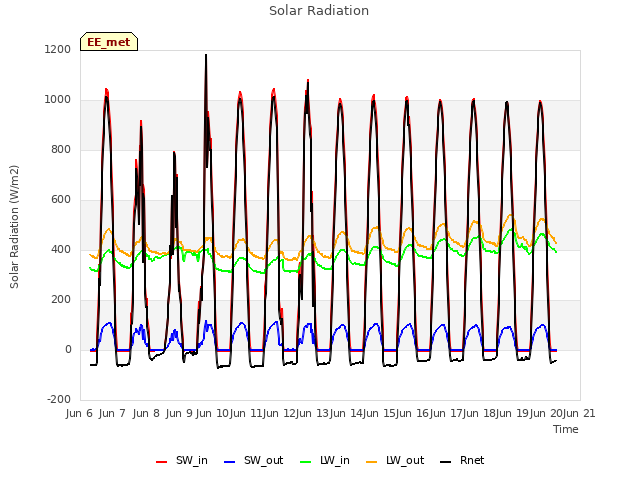640x480 pixels.
Task: Click the Jun 7 x-axis tick label
Action: (x=112, y=413)
